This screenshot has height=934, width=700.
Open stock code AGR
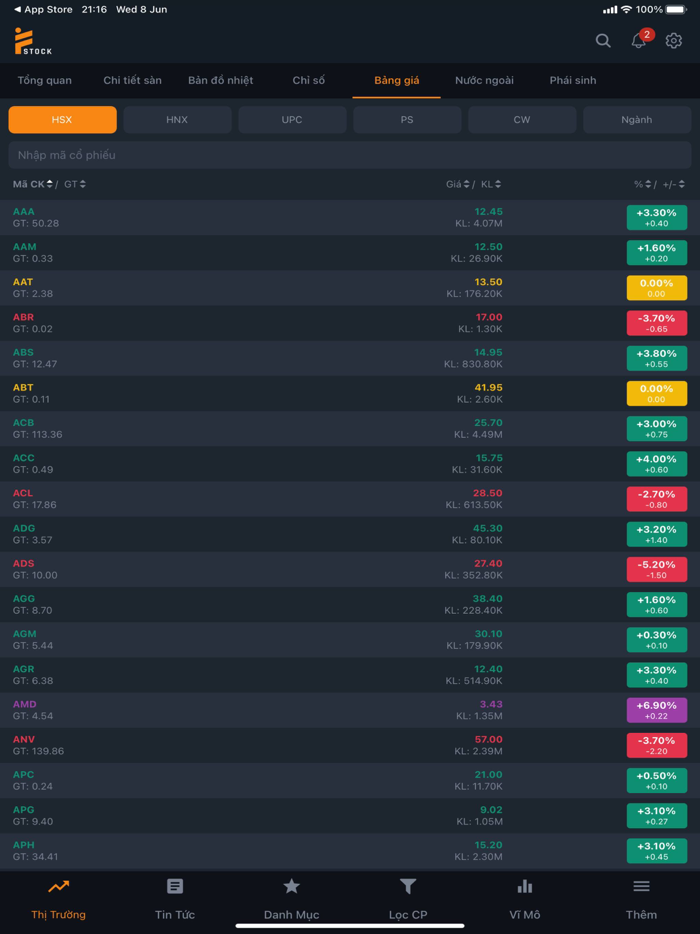tap(24, 668)
